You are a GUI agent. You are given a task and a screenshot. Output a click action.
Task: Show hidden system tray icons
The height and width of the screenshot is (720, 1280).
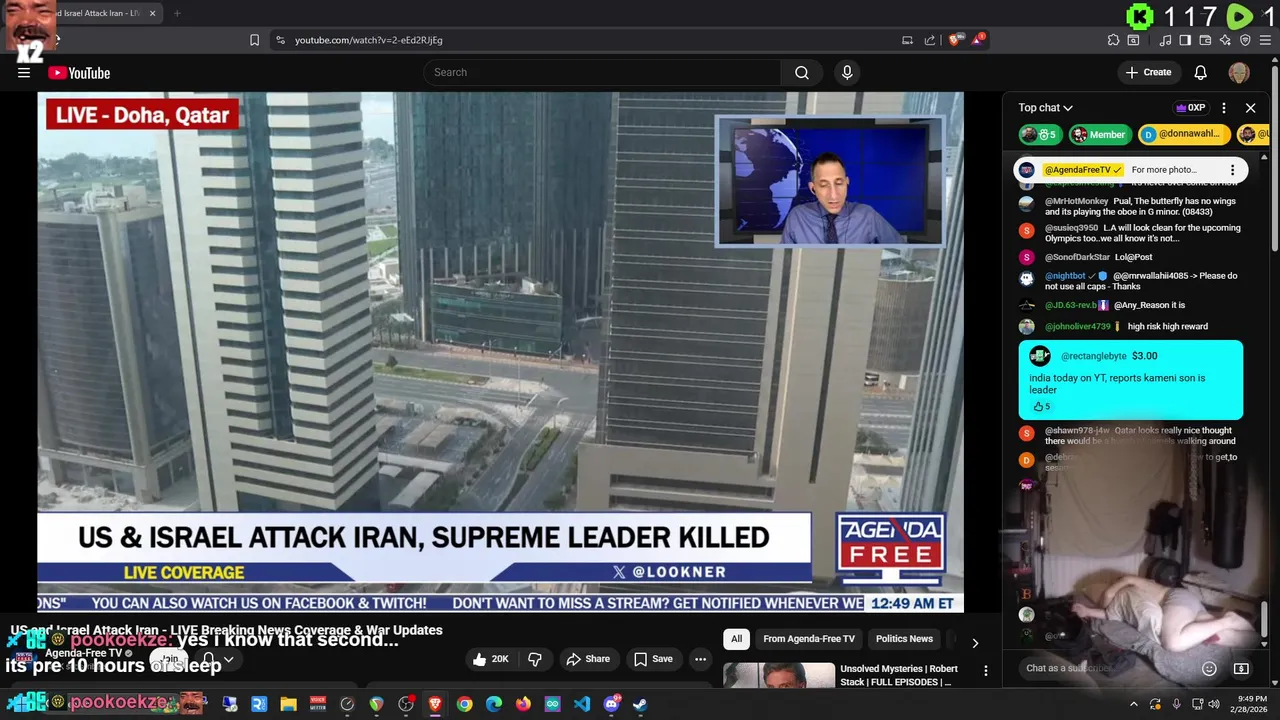coord(1133,704)
